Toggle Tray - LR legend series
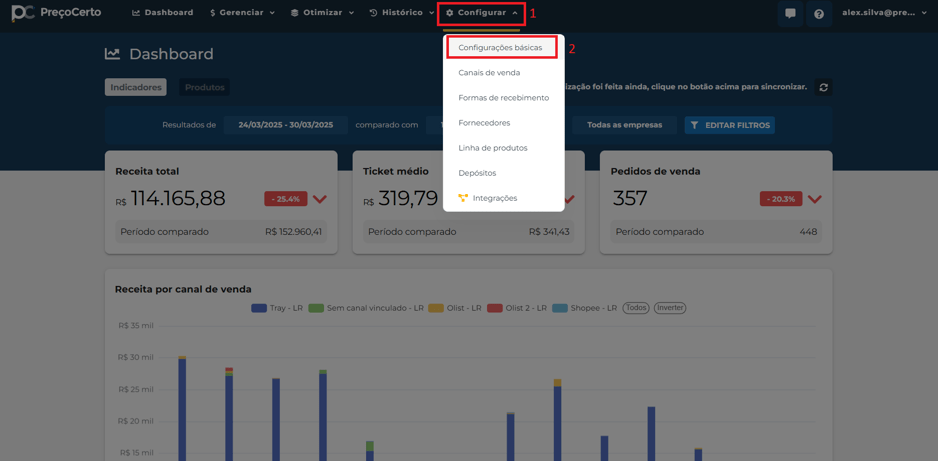 [277, 308]
